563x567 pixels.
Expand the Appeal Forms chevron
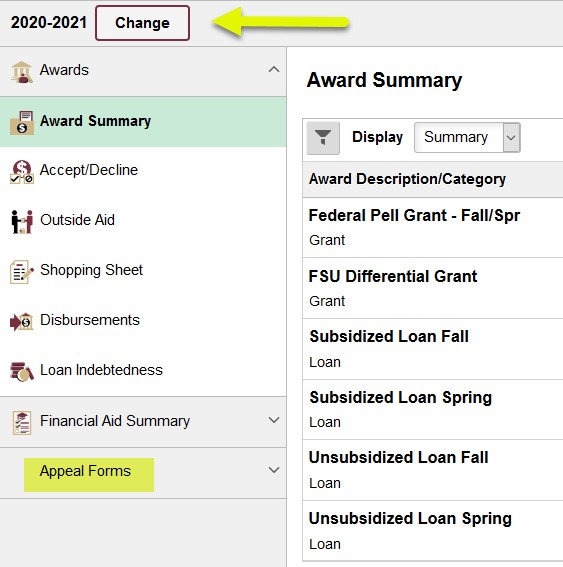pyautogui.click(x=274, y=470)
